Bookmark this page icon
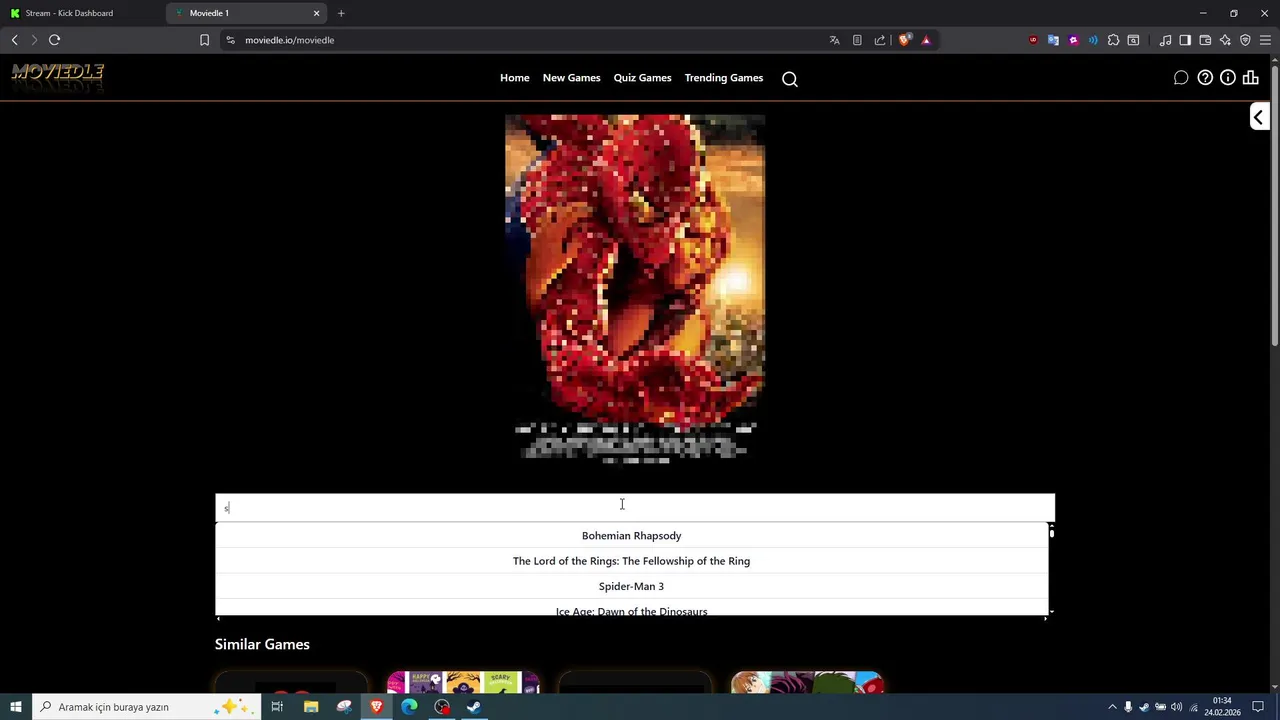 coord(204,40)
